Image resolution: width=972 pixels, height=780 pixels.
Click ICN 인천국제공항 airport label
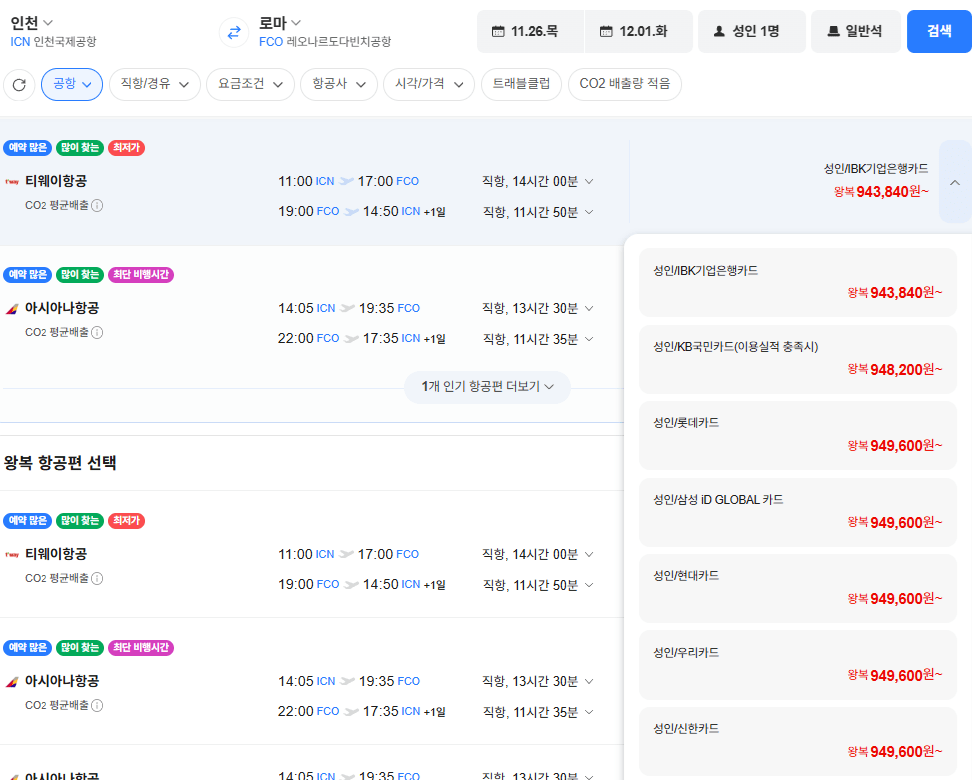53,42
